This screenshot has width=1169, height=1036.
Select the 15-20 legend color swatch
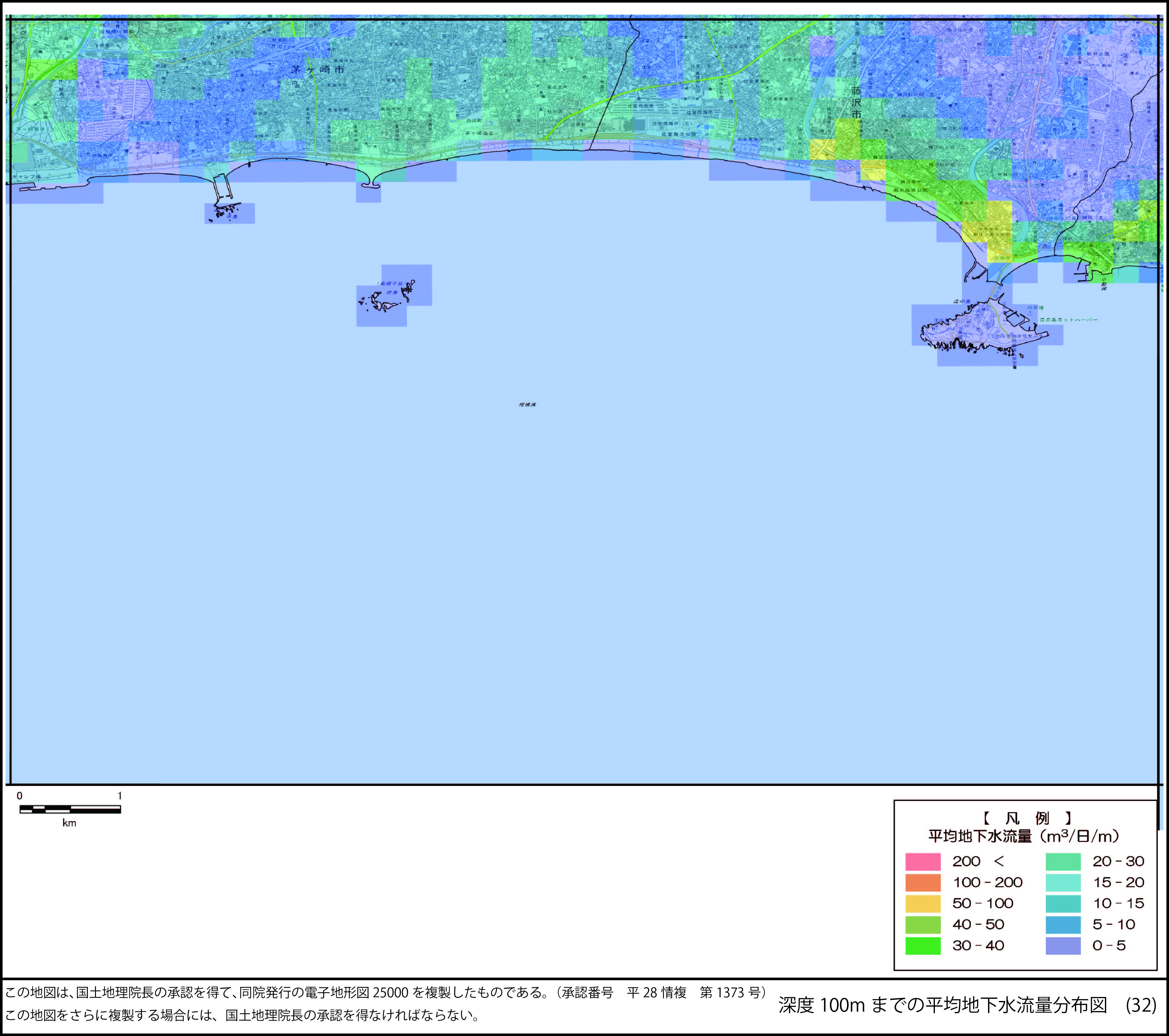1063,883
